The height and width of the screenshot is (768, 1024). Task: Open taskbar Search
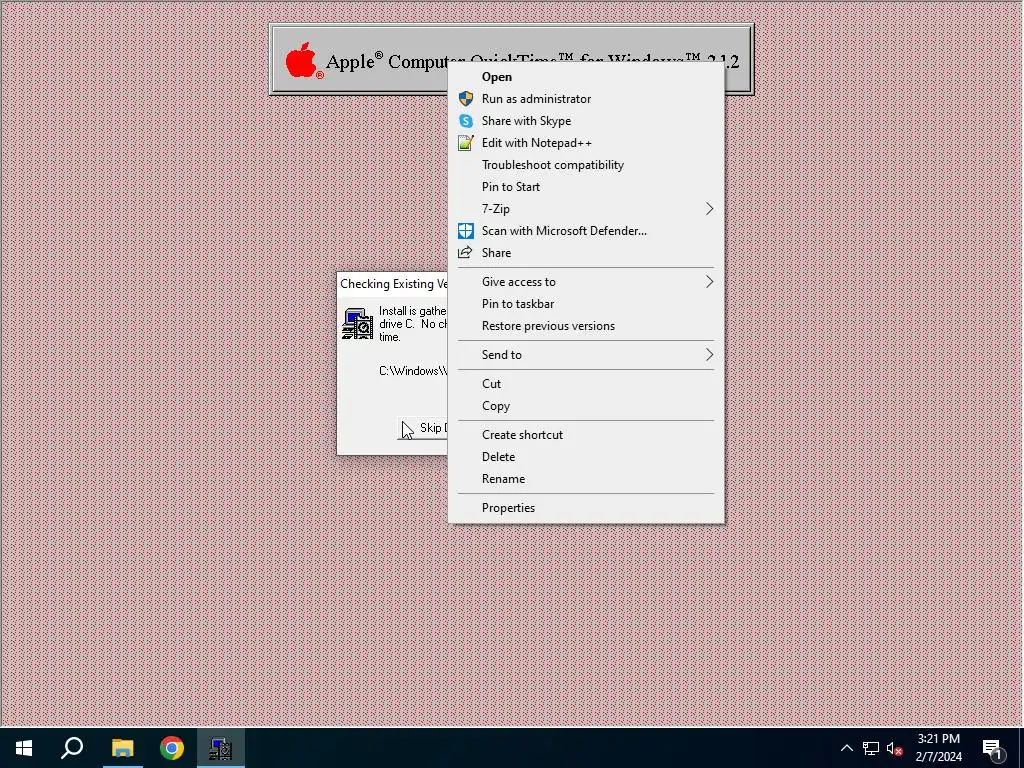[72, 748]
